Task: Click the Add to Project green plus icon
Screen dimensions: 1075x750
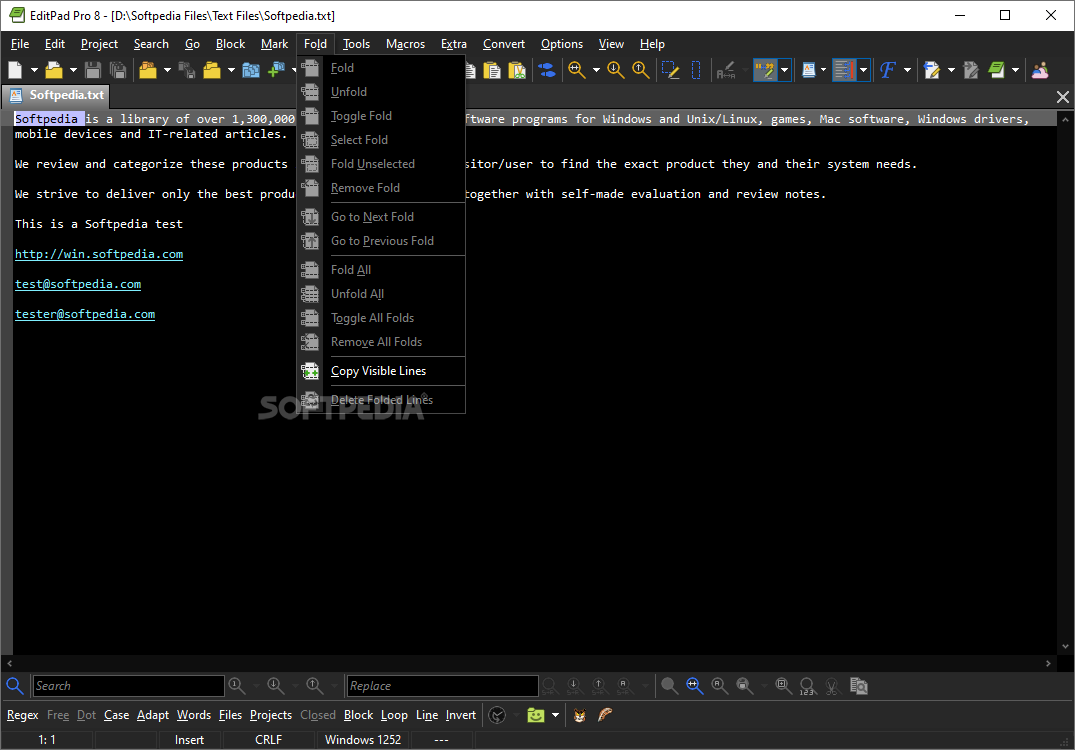Action: (x=276, y=70)
